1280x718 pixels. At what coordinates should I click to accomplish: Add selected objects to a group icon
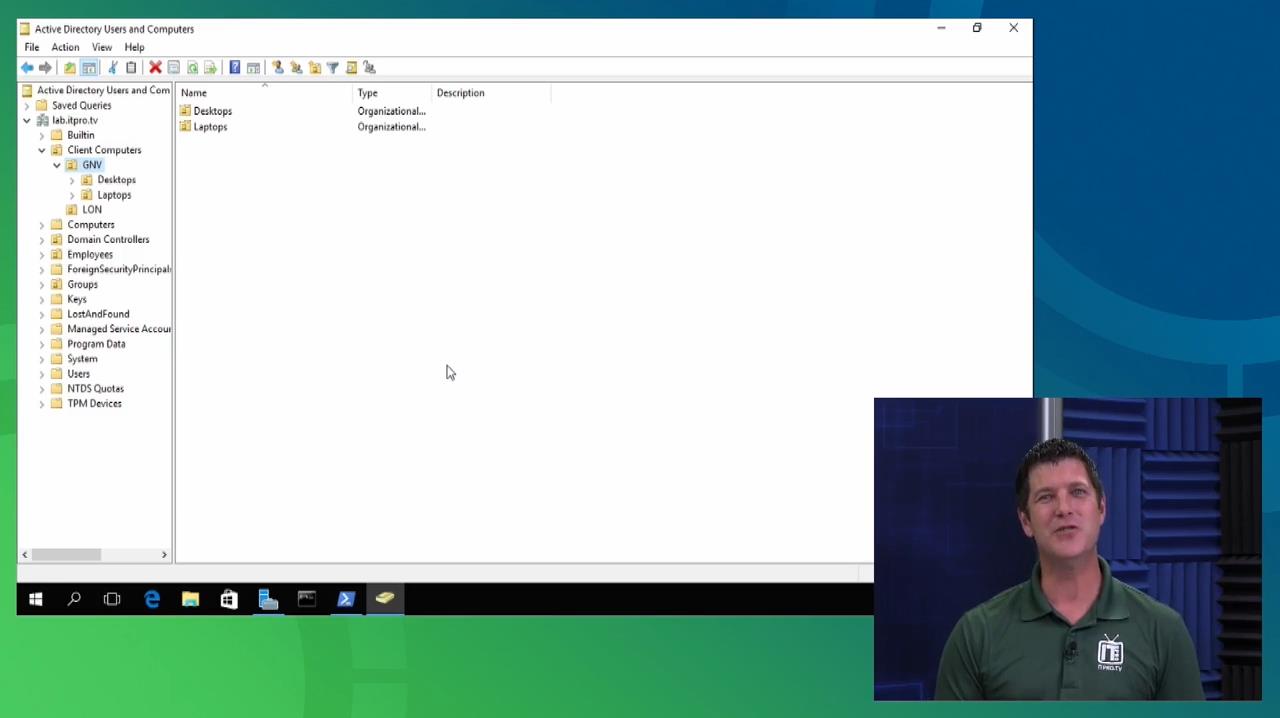(369, 68)
